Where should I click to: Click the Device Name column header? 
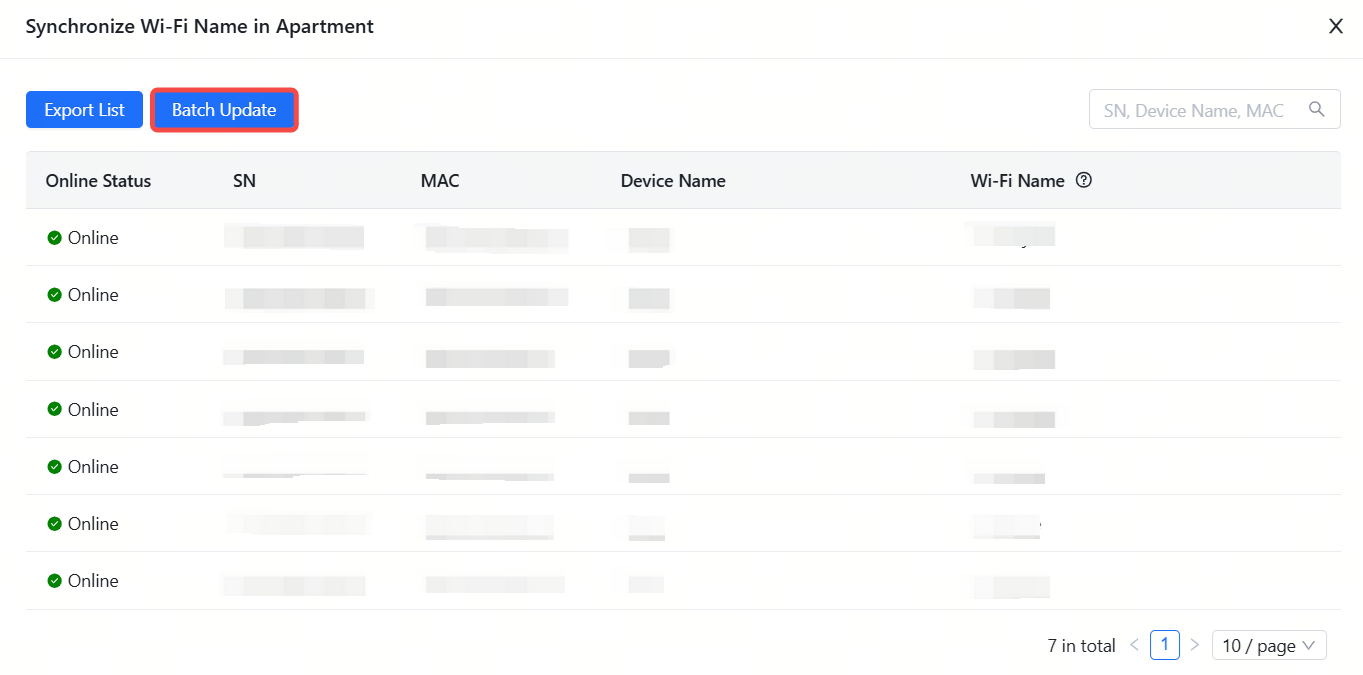pyautogui.click(x=673, y=181)
